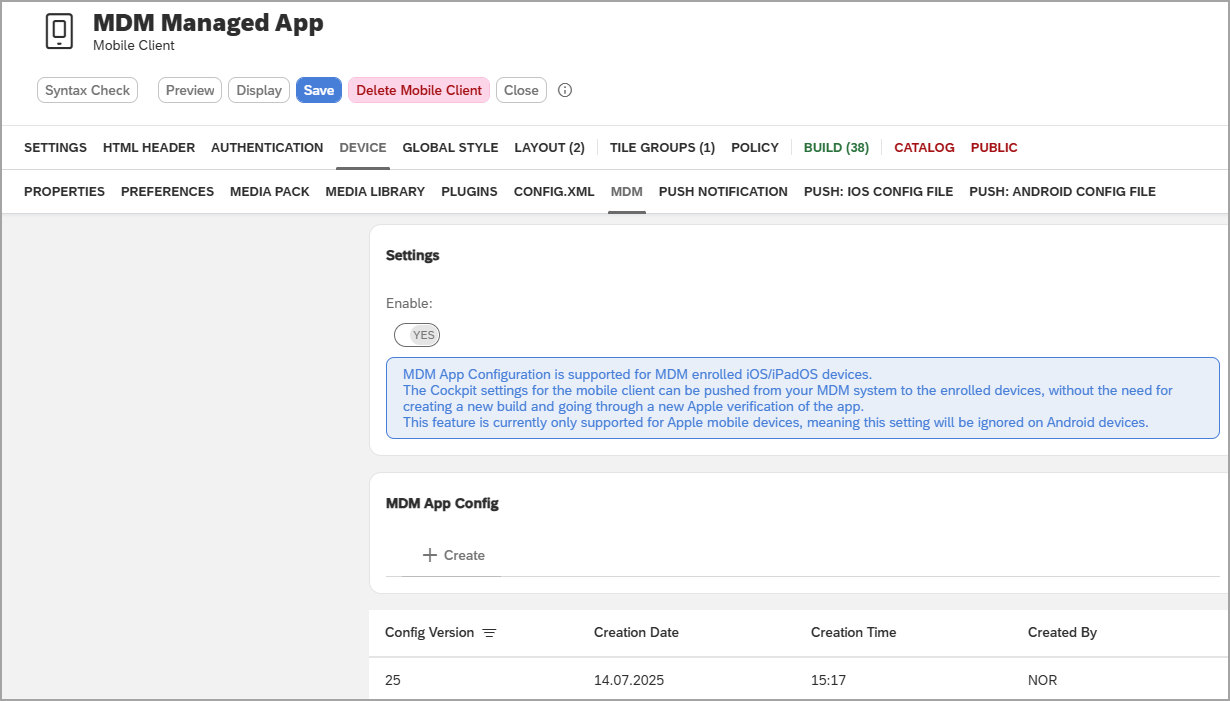Click the filter icon on Config Version column
This screenshot has height=701, width=1230.
489,632
